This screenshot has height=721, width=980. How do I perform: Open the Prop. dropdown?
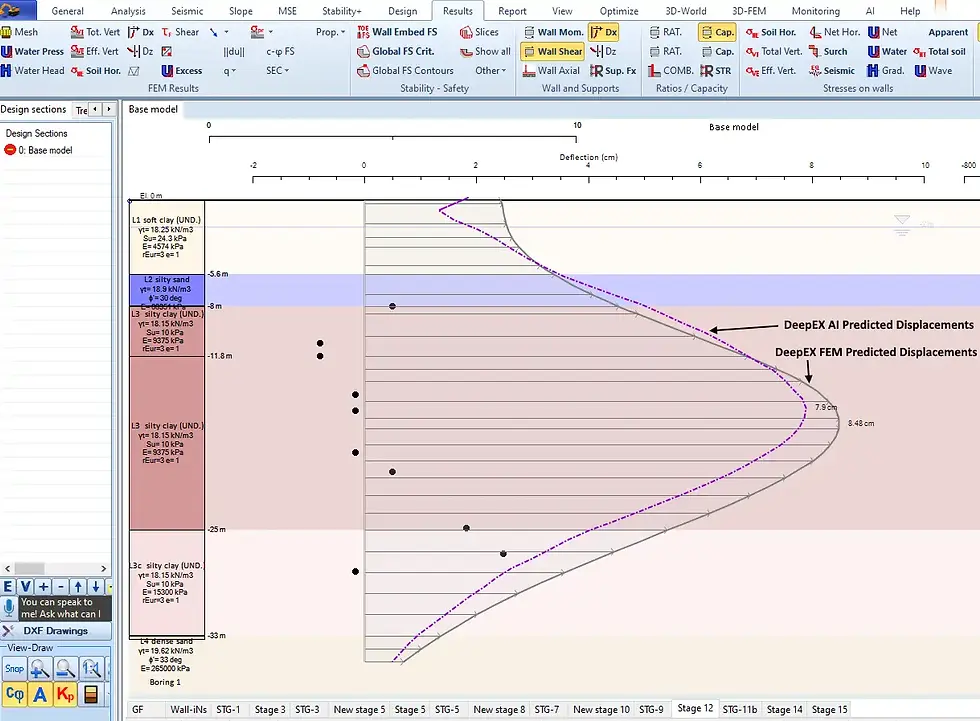pos(330,32)
